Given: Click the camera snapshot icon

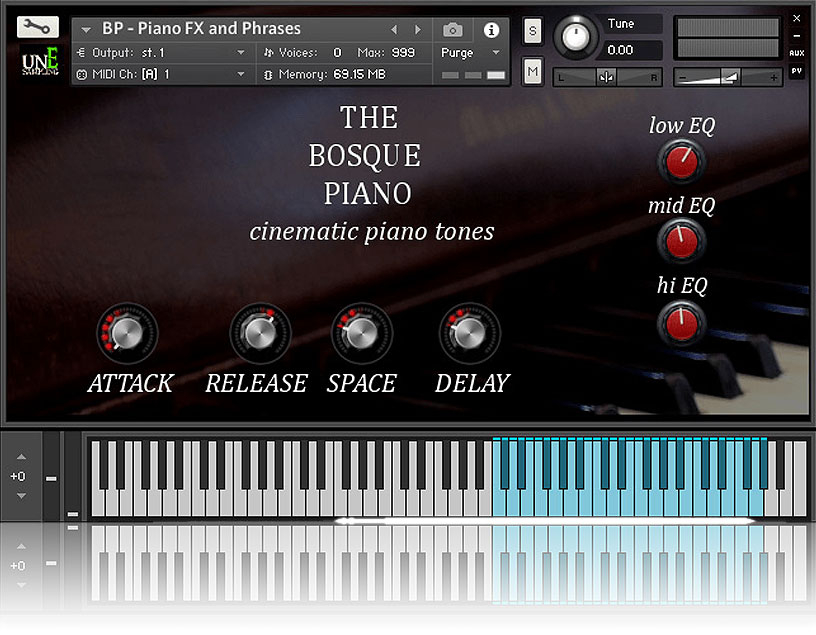Looking at the screenshot, I should [453, 30].
